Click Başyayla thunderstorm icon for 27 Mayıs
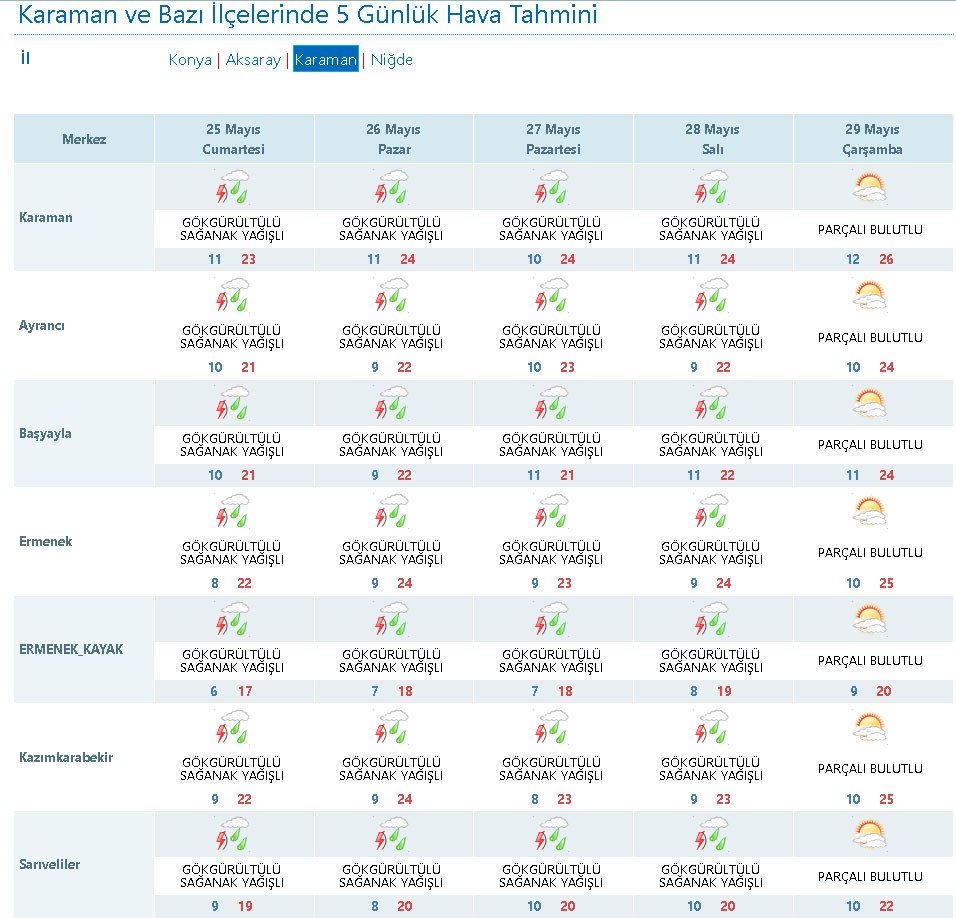Image resolution: width=956 pixels, height=918 pixels. [x=552, y=404]
